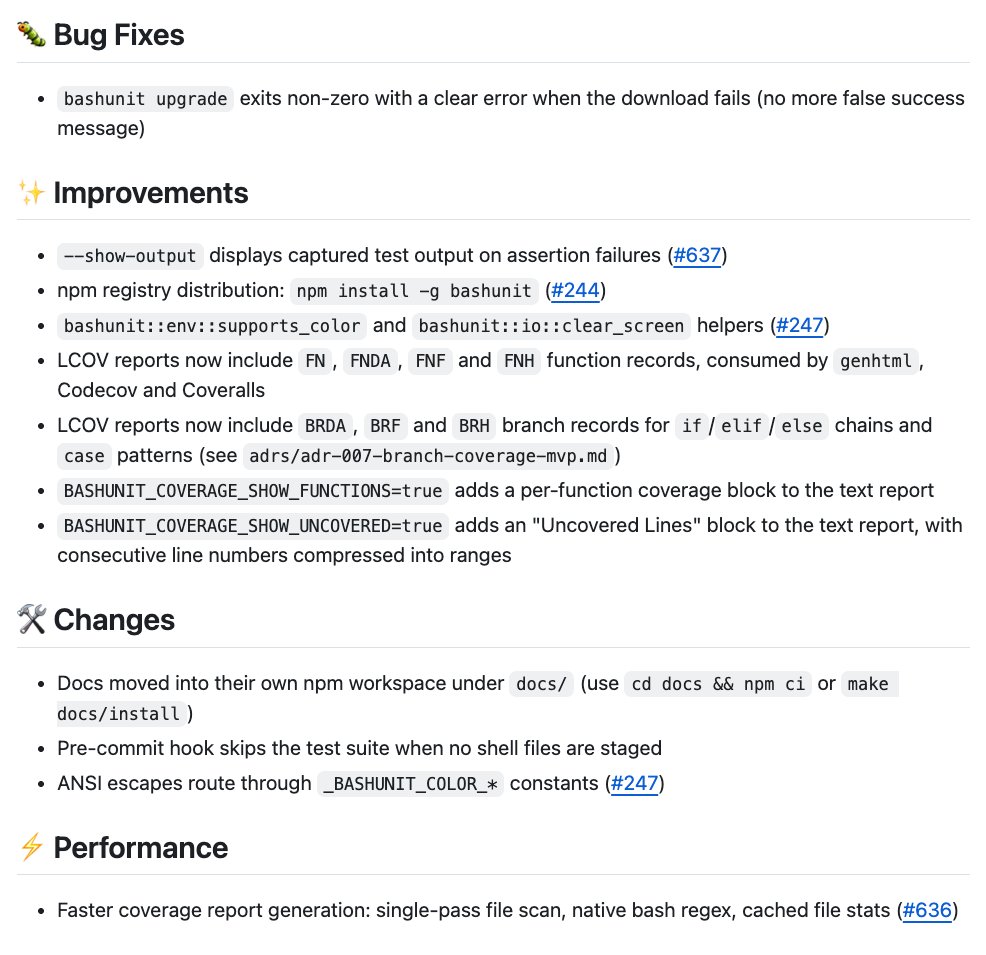Click the --show-output code snippet
986x955 pixels.
(x=130, y=256)
